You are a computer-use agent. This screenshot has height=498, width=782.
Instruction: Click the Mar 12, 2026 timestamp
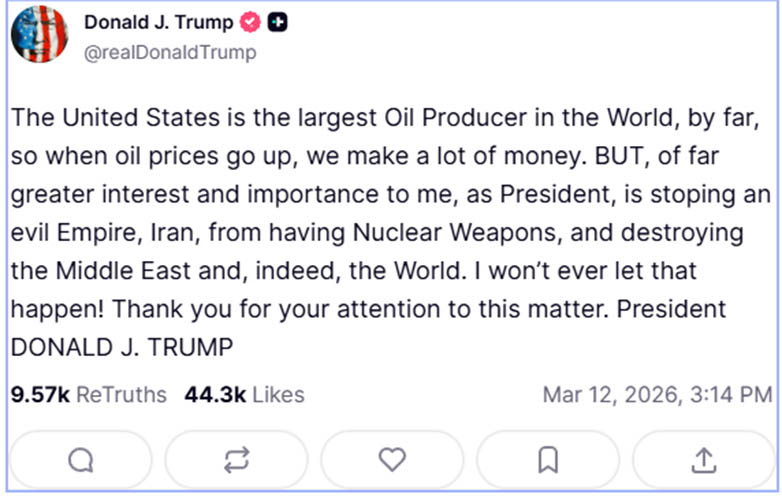(x=656, y=395)
